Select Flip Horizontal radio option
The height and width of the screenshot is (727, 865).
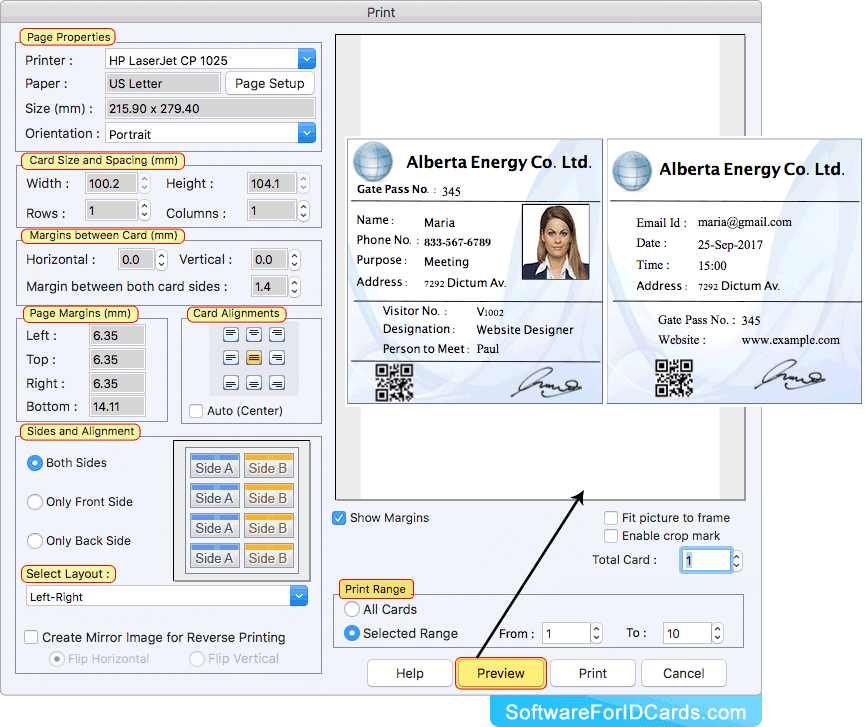[x=57, y=659]
